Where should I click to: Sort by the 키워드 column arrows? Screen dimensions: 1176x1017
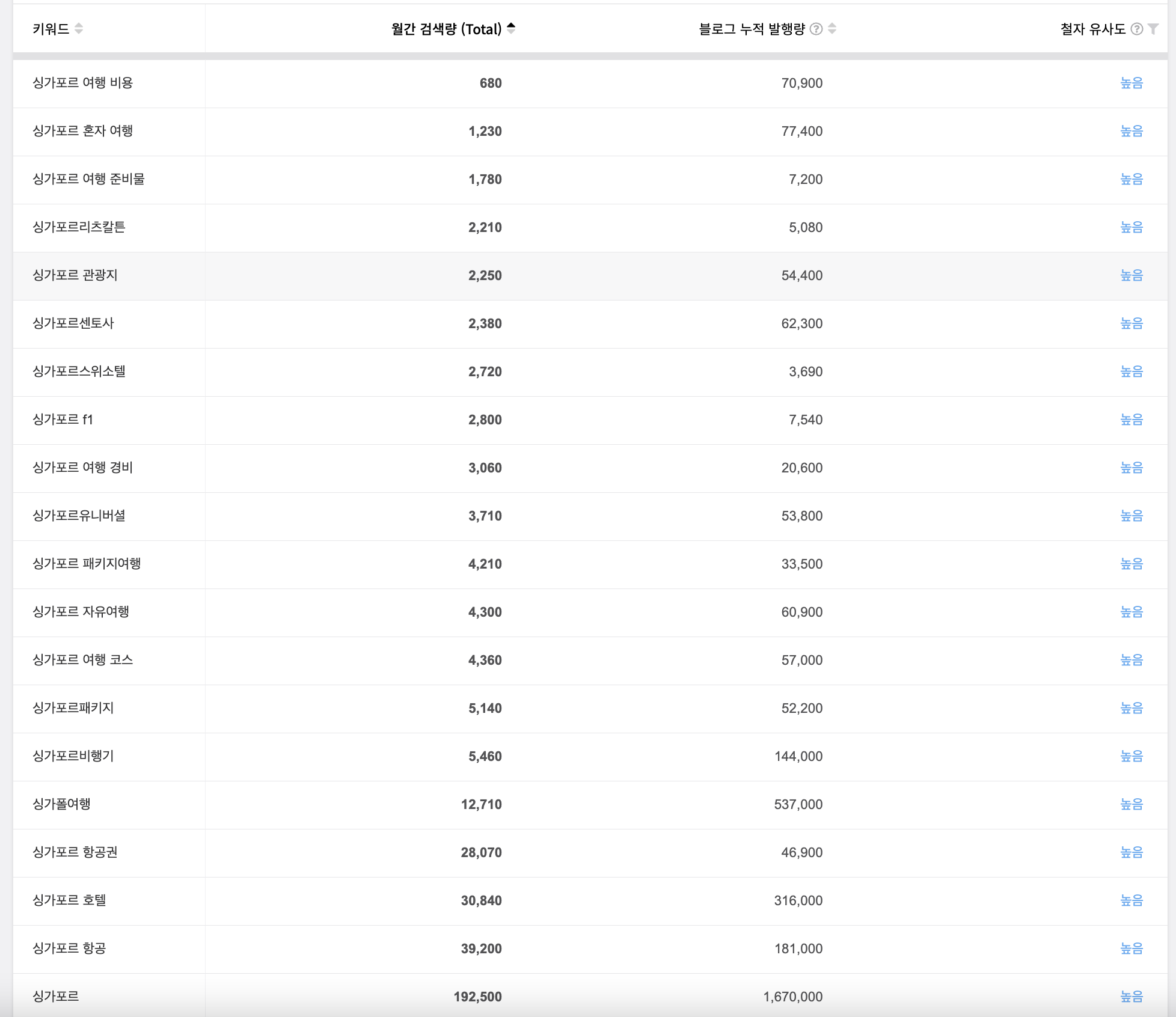pyautogui.click(x=79, y=28)
